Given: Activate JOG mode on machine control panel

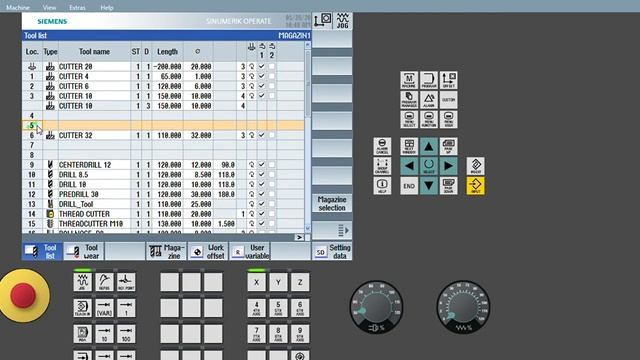Looking at the screenshot, I should point(82,282).
